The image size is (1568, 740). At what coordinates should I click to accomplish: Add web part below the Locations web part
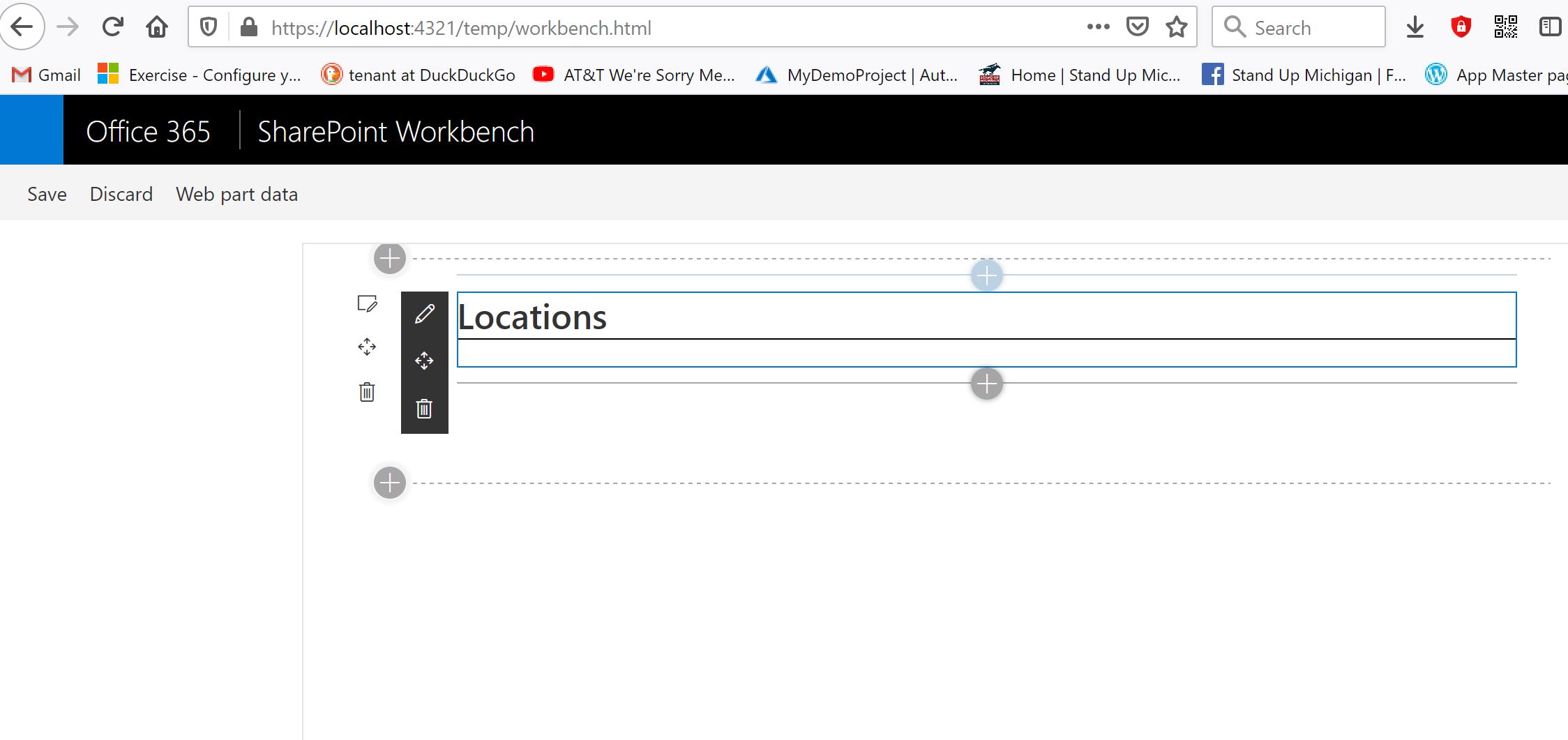click(x=986, y=384)
